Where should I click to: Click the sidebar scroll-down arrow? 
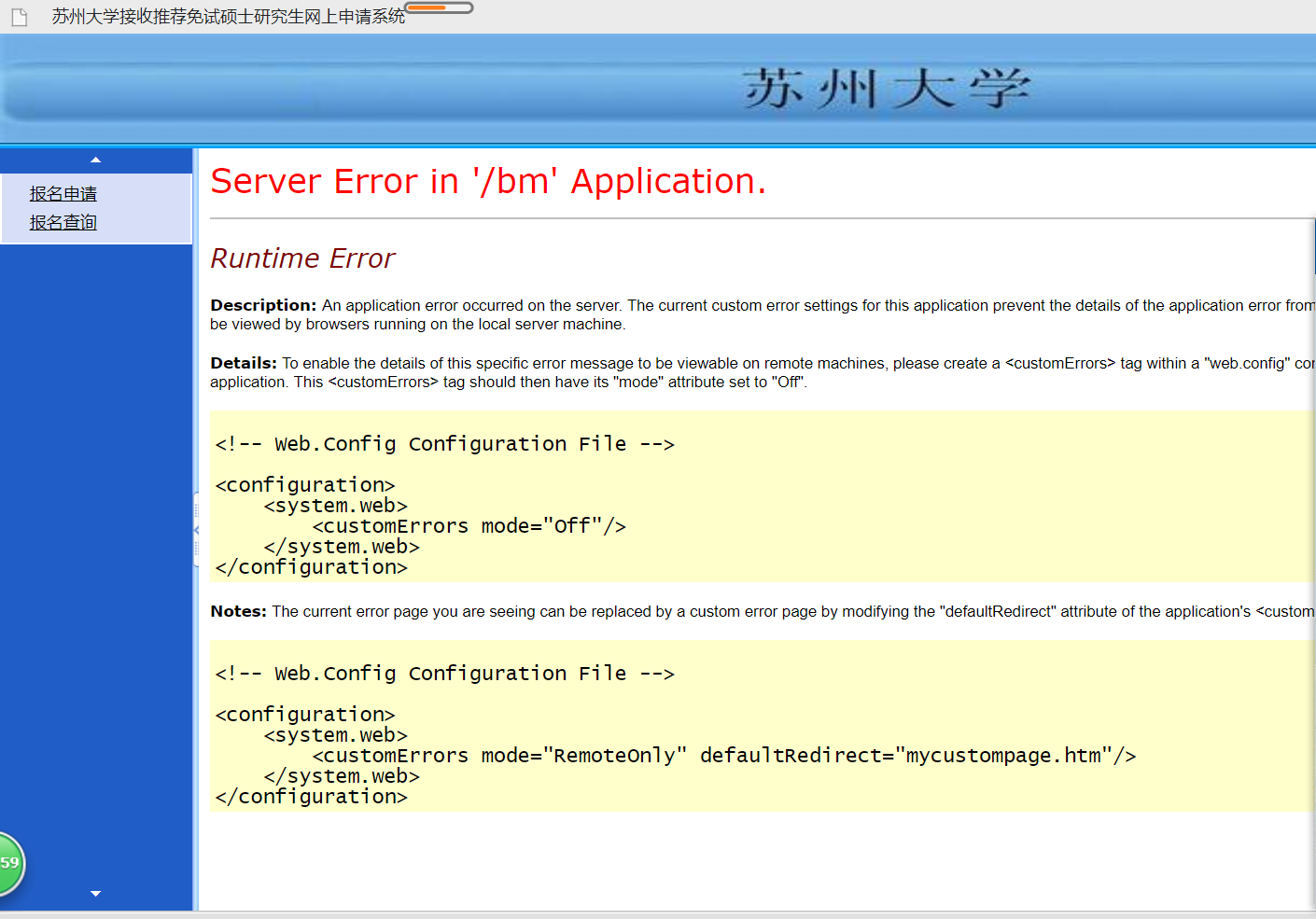[x=95, y=894]
